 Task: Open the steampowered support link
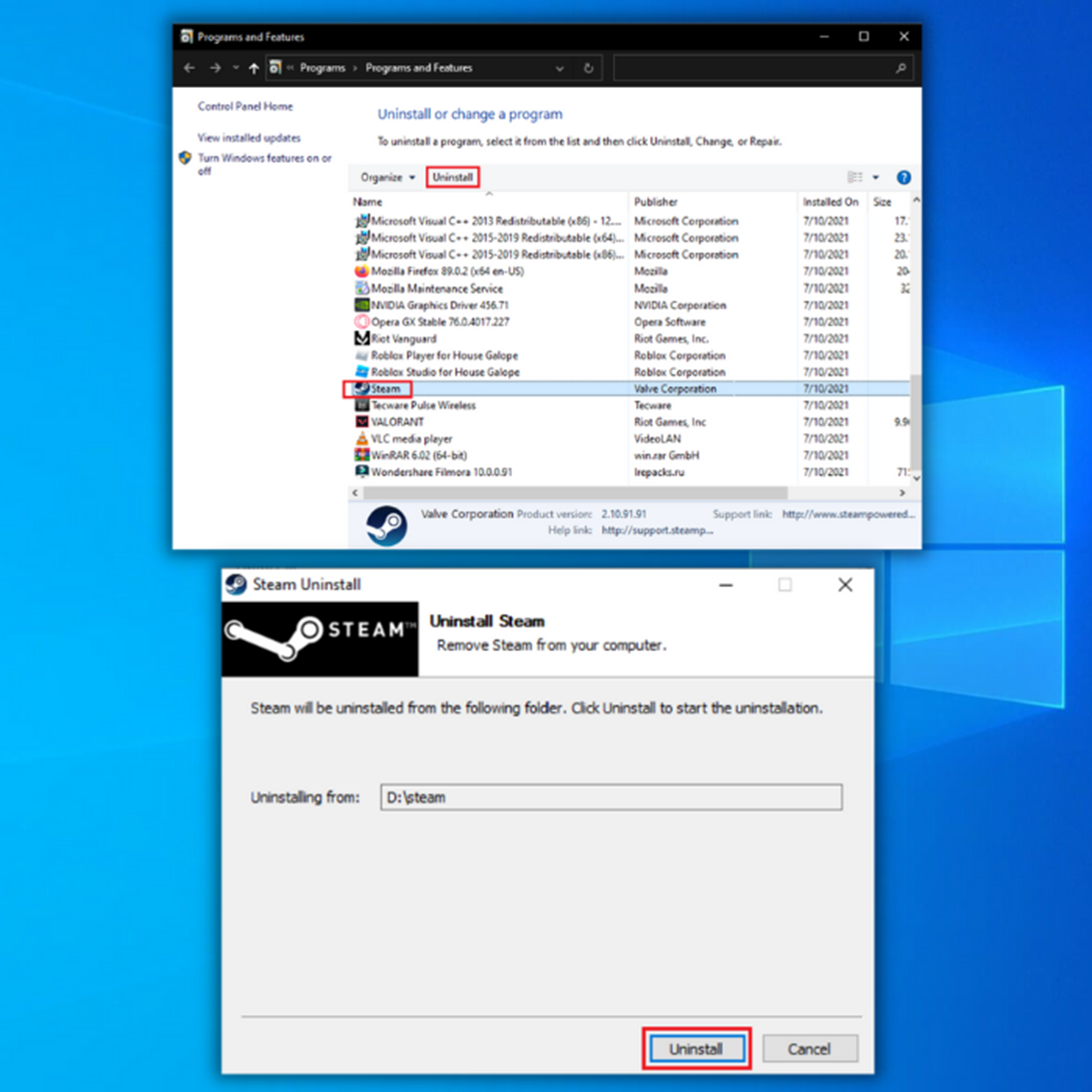click(848, 514)
